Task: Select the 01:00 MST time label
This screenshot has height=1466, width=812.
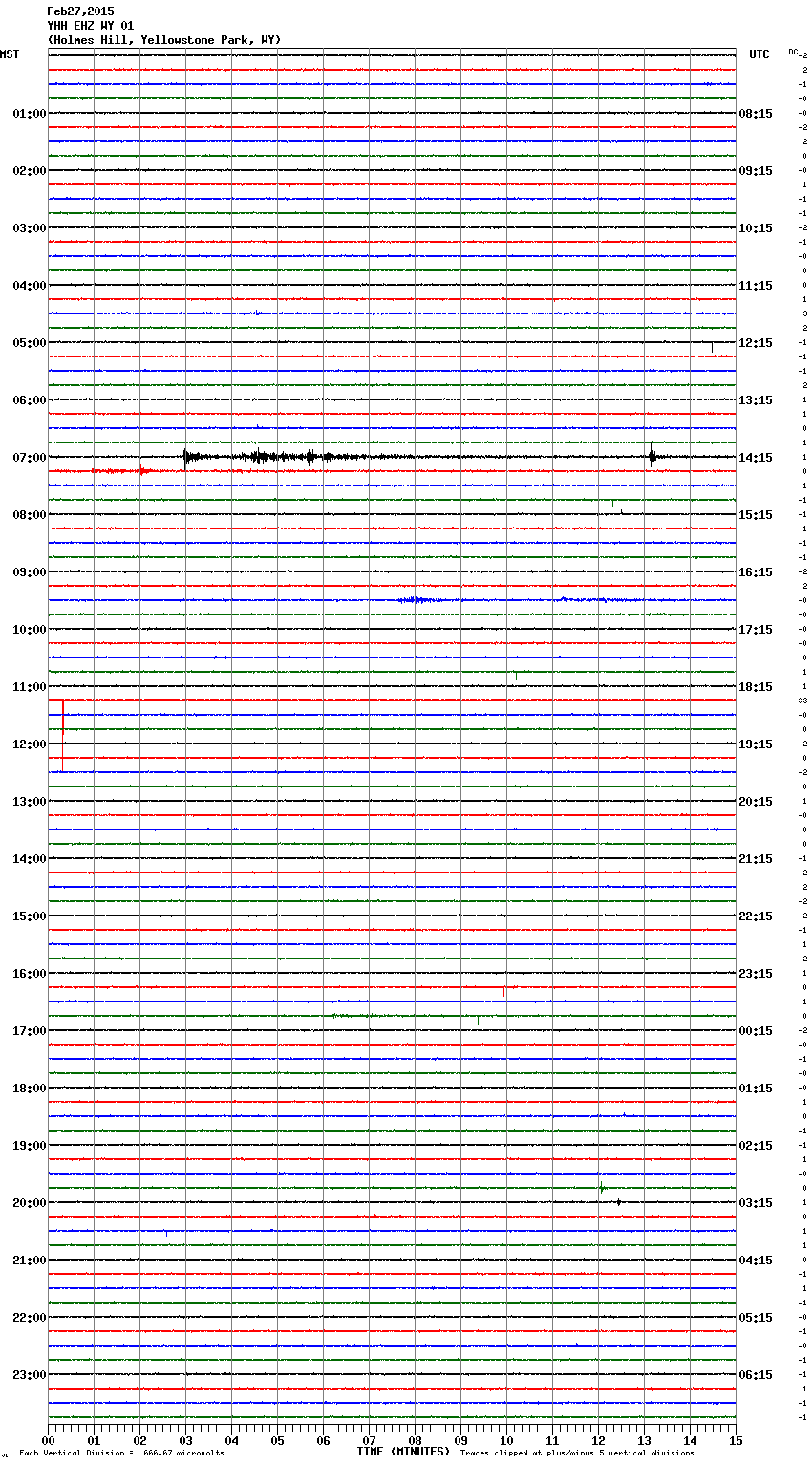Action: (30, 114)
